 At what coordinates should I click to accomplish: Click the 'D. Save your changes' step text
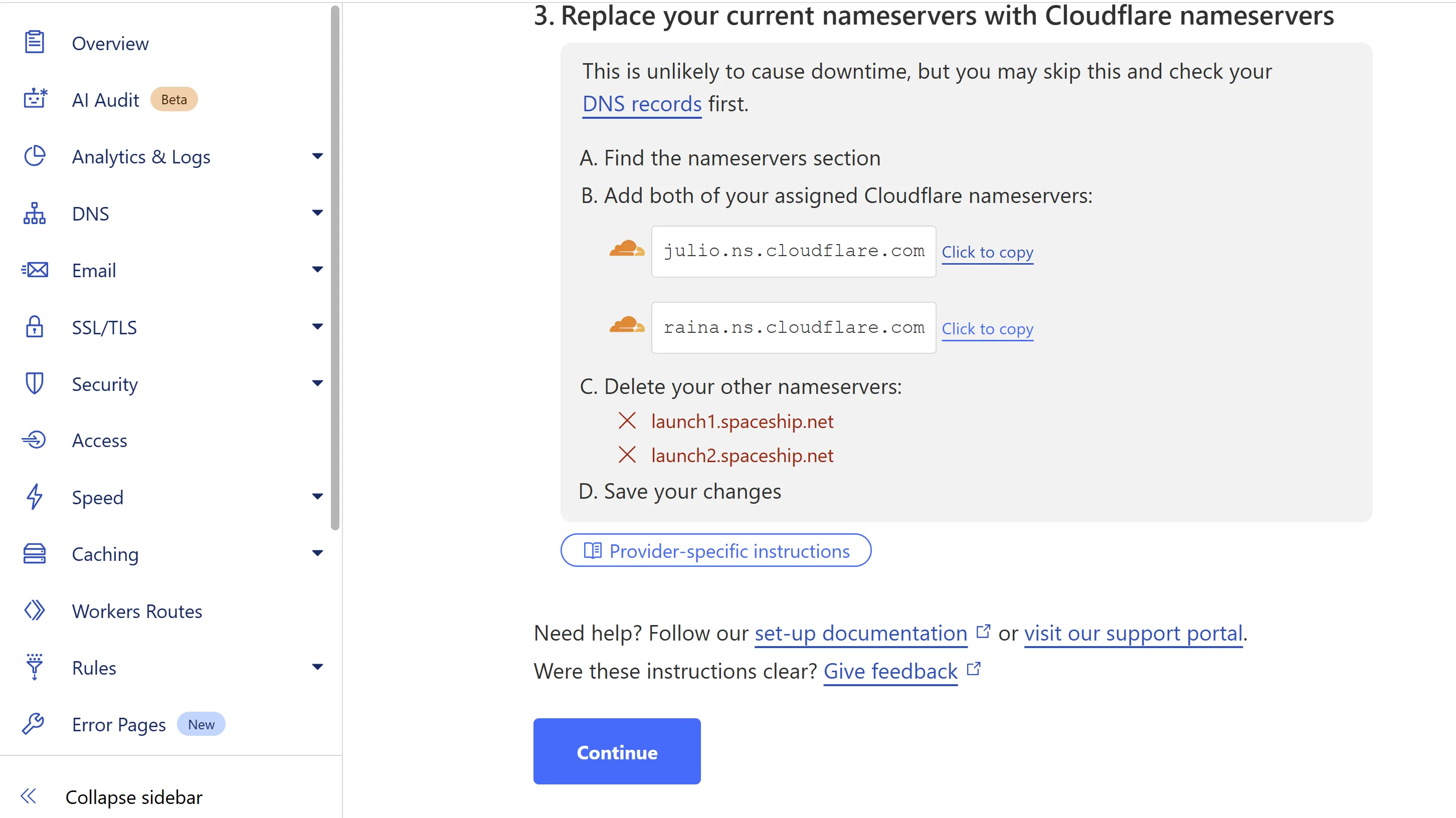click(x=680, y=492)
